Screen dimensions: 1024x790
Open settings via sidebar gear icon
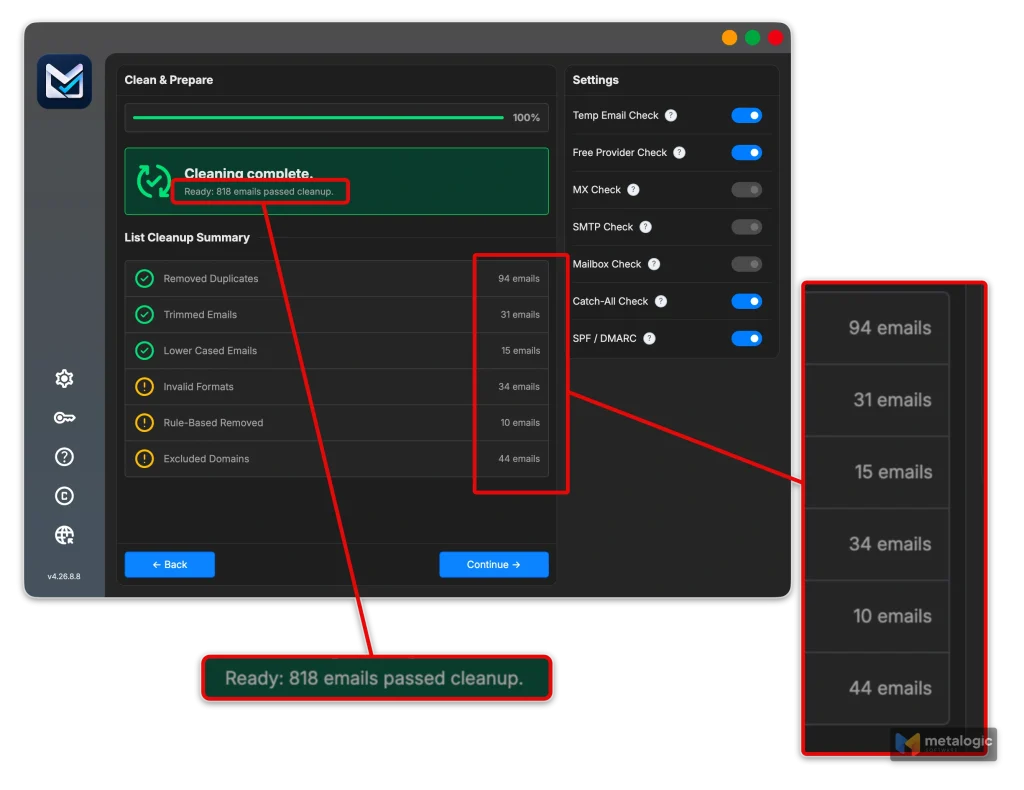(x=64, y=379)
